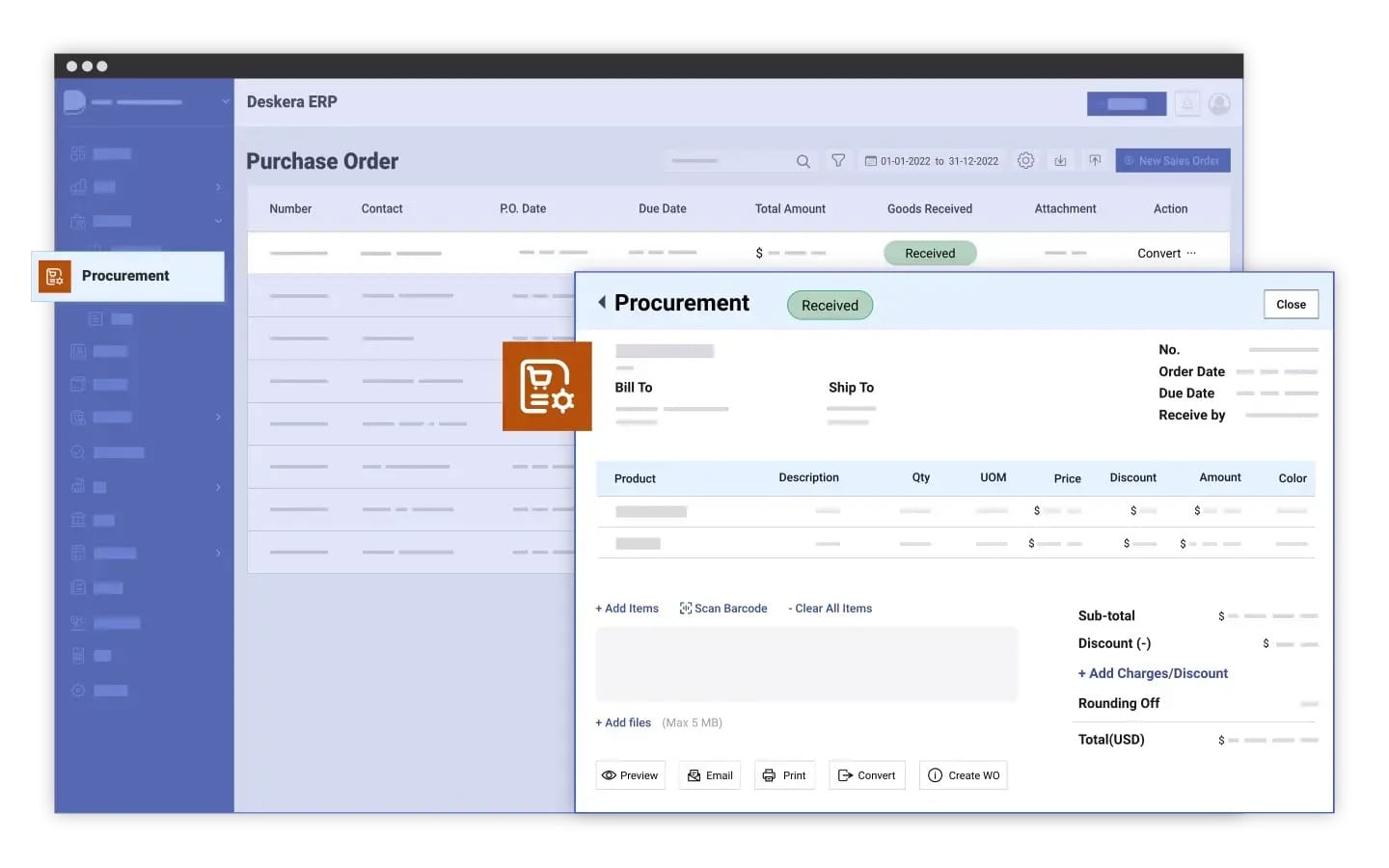Click inside the notes text area above Add files
Image resolution: width=1389 pixels, height=868 pixels.
click(x=806, y=664)
